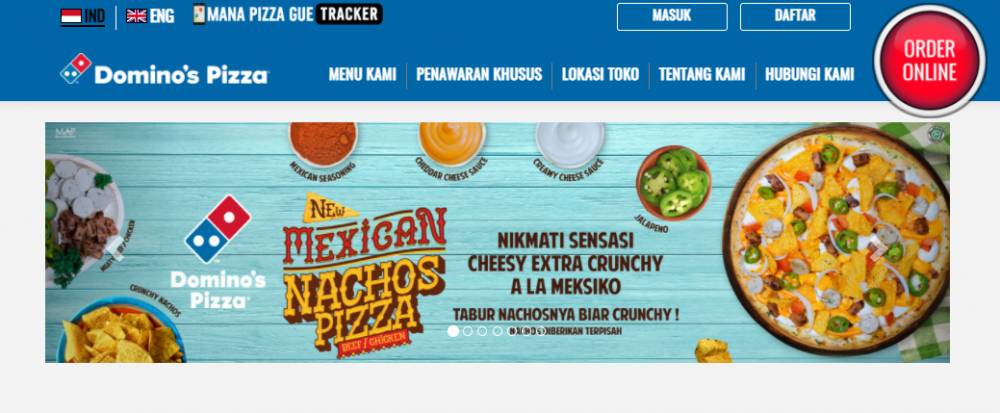
Task: Open Penawaran Khusus menu item
Action: [x=479, y=74]
